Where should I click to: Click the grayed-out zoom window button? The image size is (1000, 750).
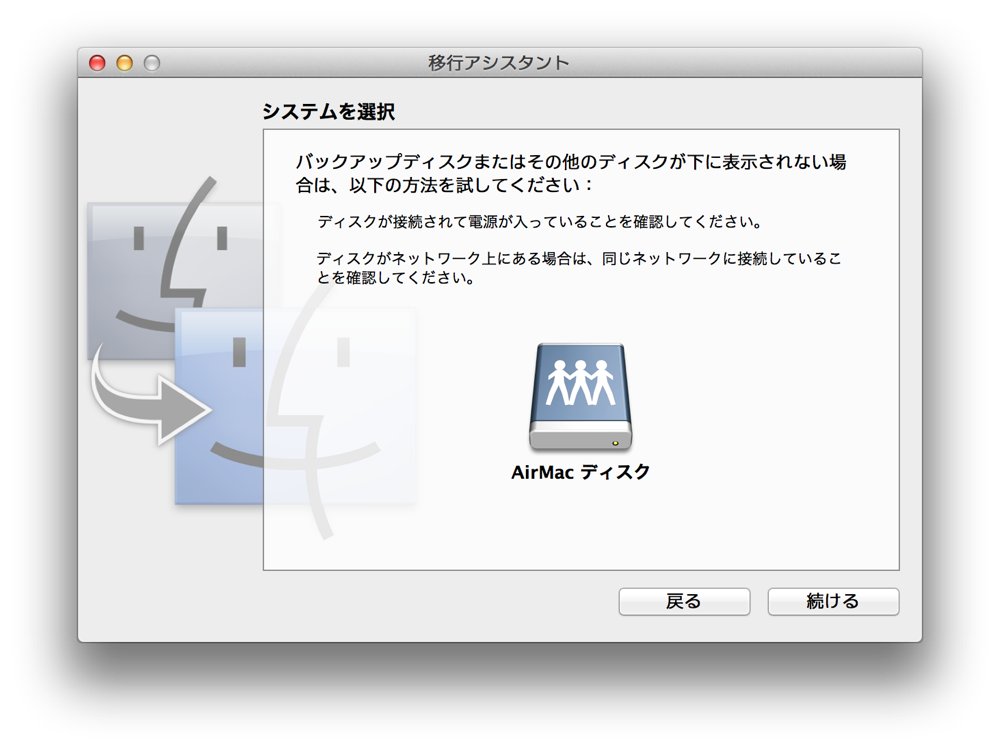pyautogui.click(x=152, y=62)
